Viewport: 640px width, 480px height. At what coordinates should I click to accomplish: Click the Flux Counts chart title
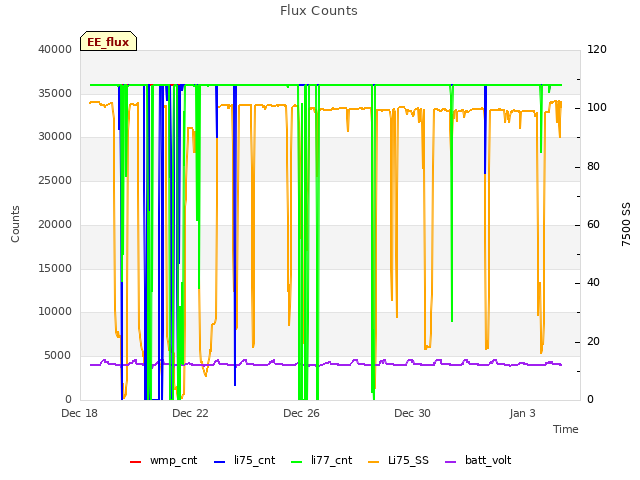coord(319,11)
